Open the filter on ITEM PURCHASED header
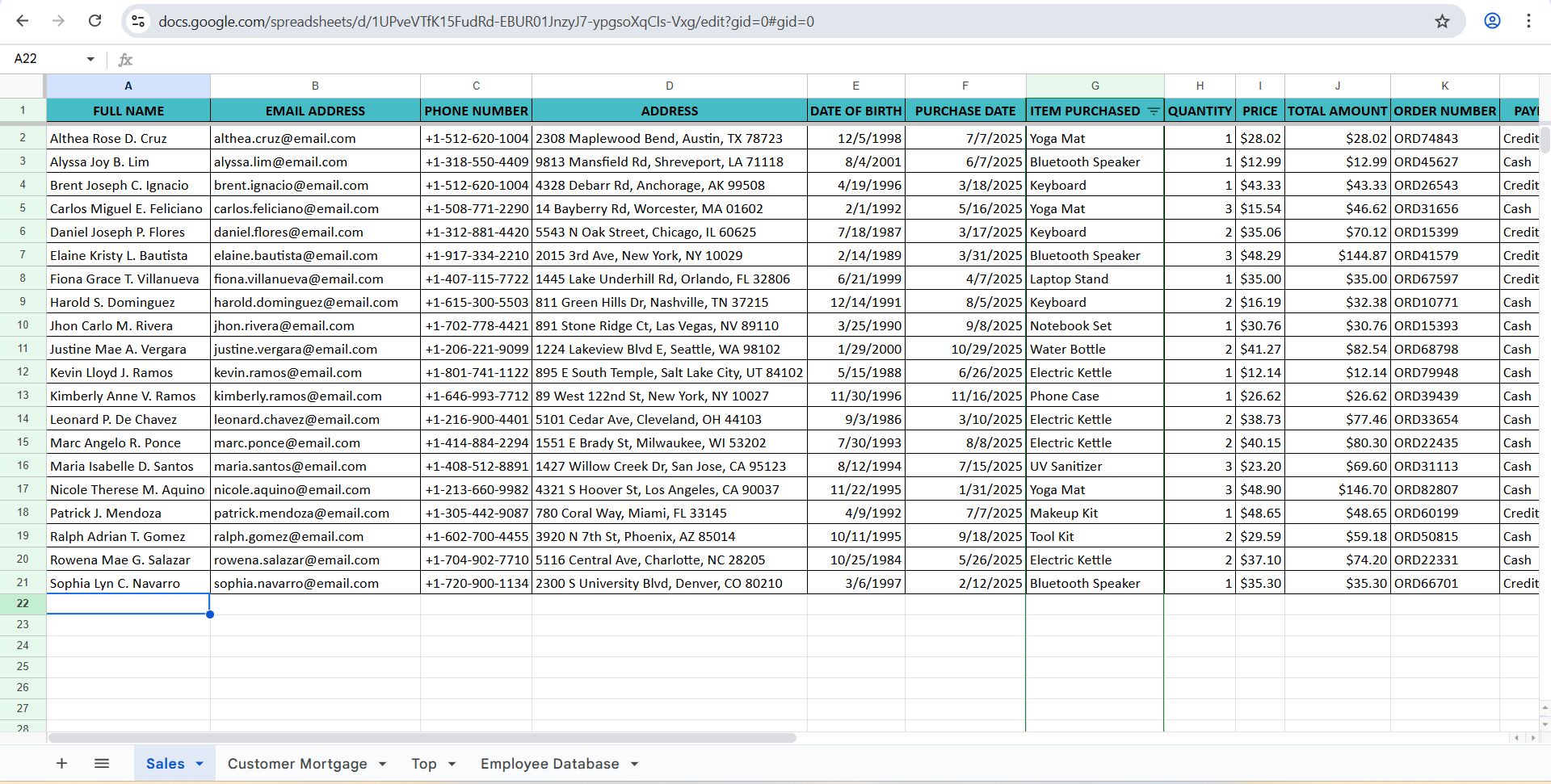 [x=1154, y=111]
